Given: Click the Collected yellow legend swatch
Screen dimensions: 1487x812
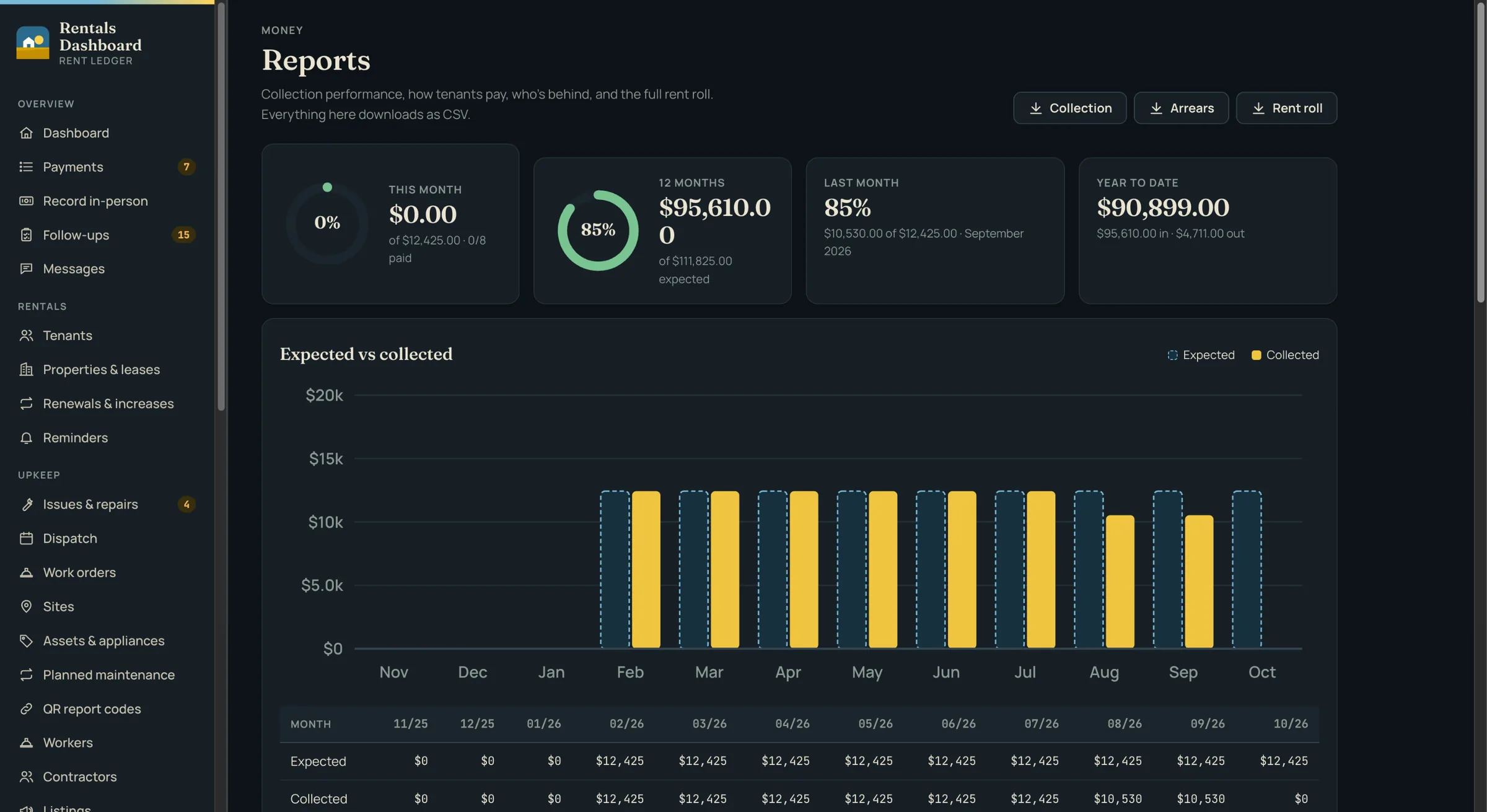Looking at the screenshot, I should coord(1256,355).
